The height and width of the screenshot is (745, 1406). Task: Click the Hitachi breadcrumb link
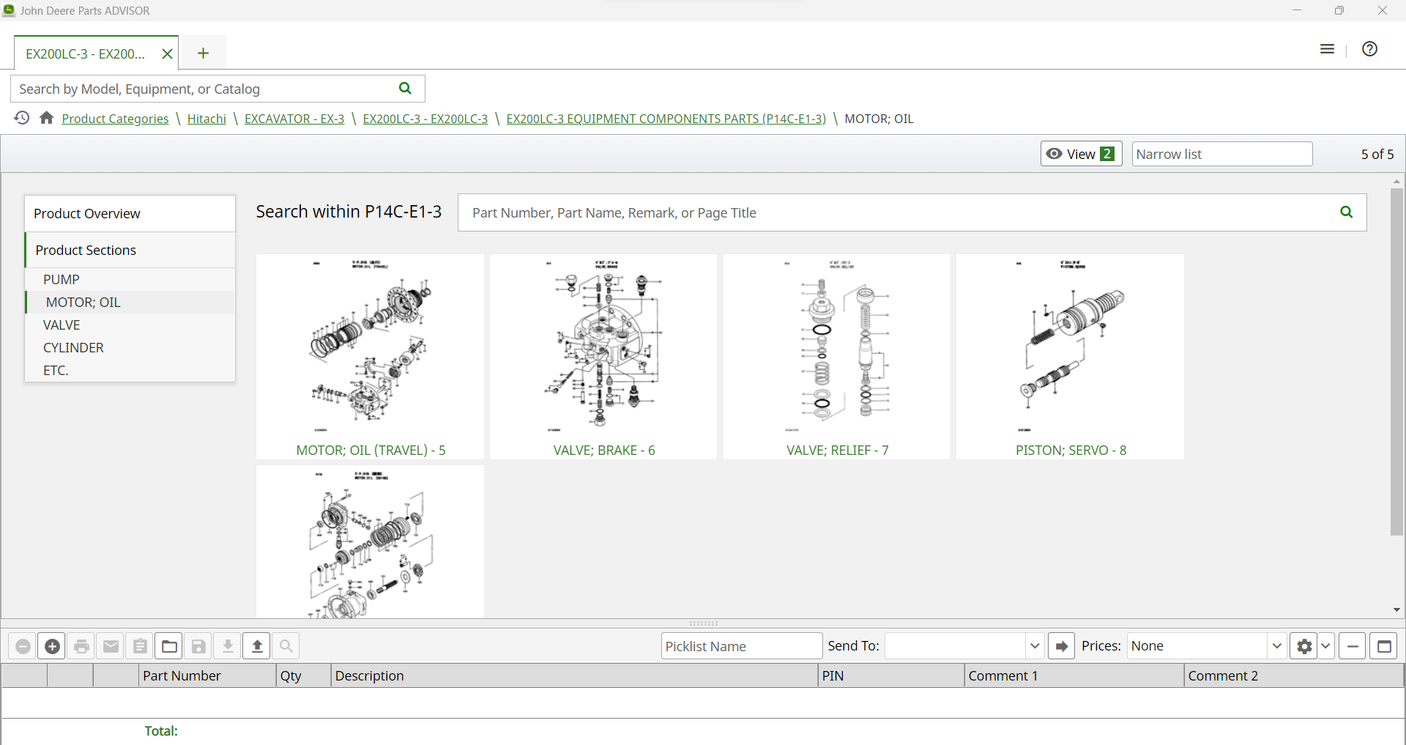206,118
